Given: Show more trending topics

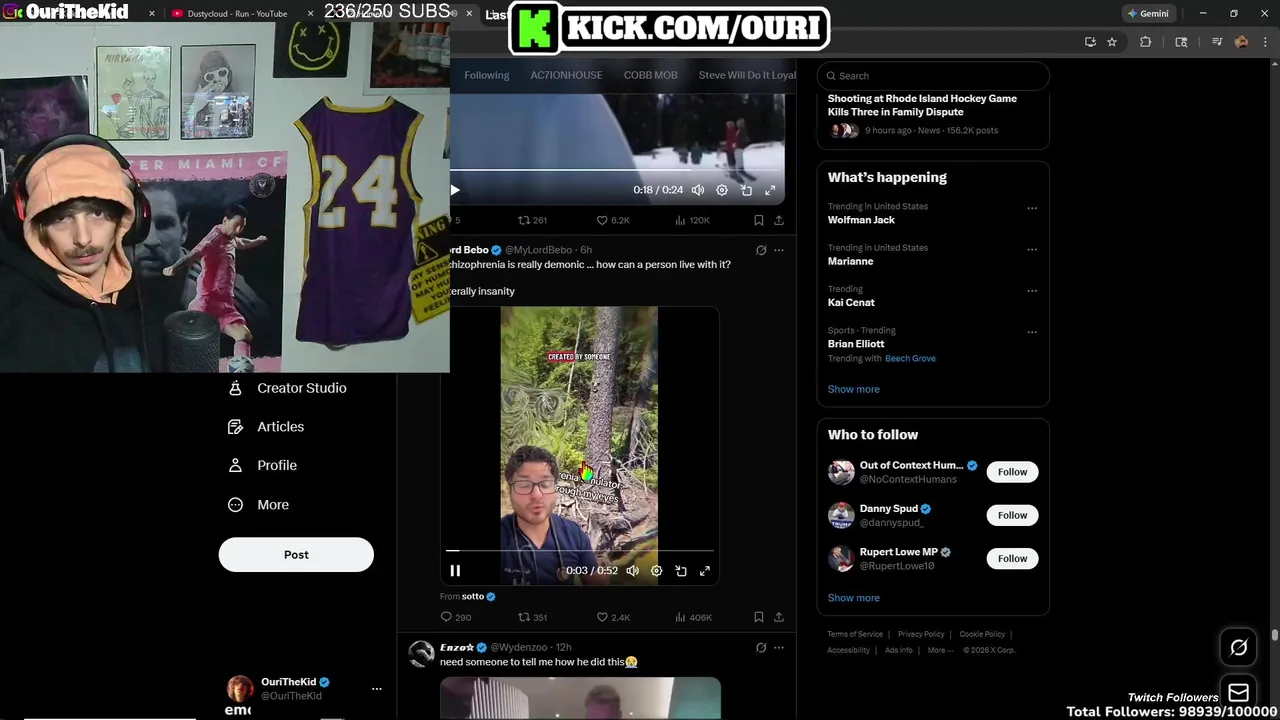Looking at the screenshot, I should point(853,389).
